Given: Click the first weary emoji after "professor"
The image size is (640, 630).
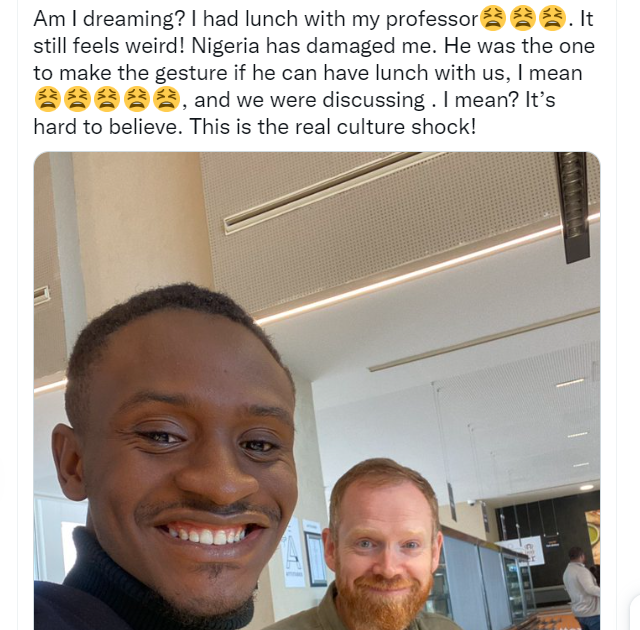Looking at the screenshot, I should pos(493,19).
